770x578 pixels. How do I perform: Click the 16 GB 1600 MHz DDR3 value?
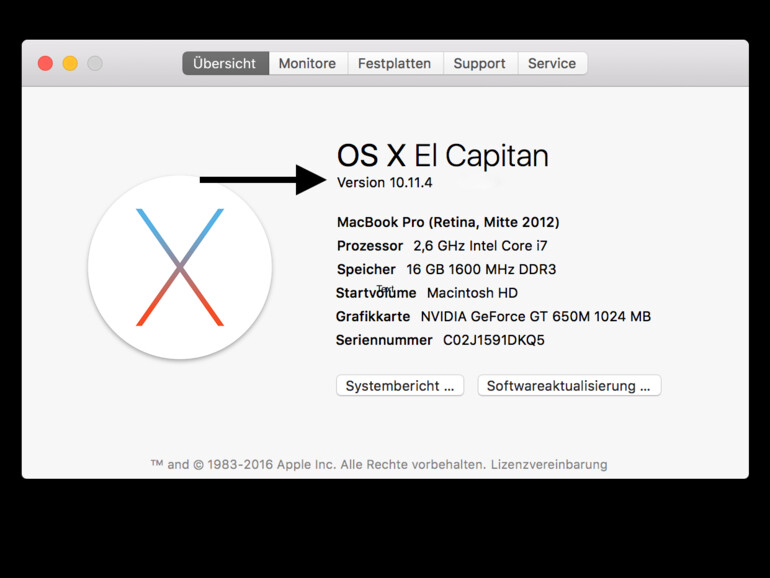pyautogui.click(x=481, y=269)
